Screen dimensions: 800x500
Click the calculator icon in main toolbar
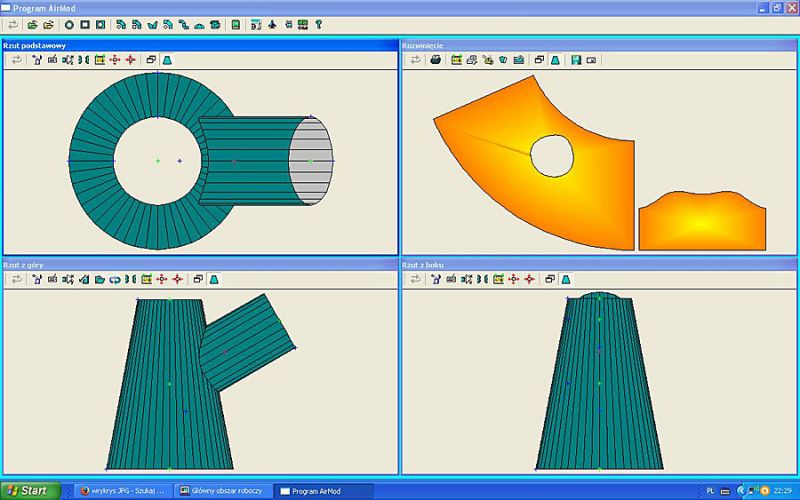[236, 24]
